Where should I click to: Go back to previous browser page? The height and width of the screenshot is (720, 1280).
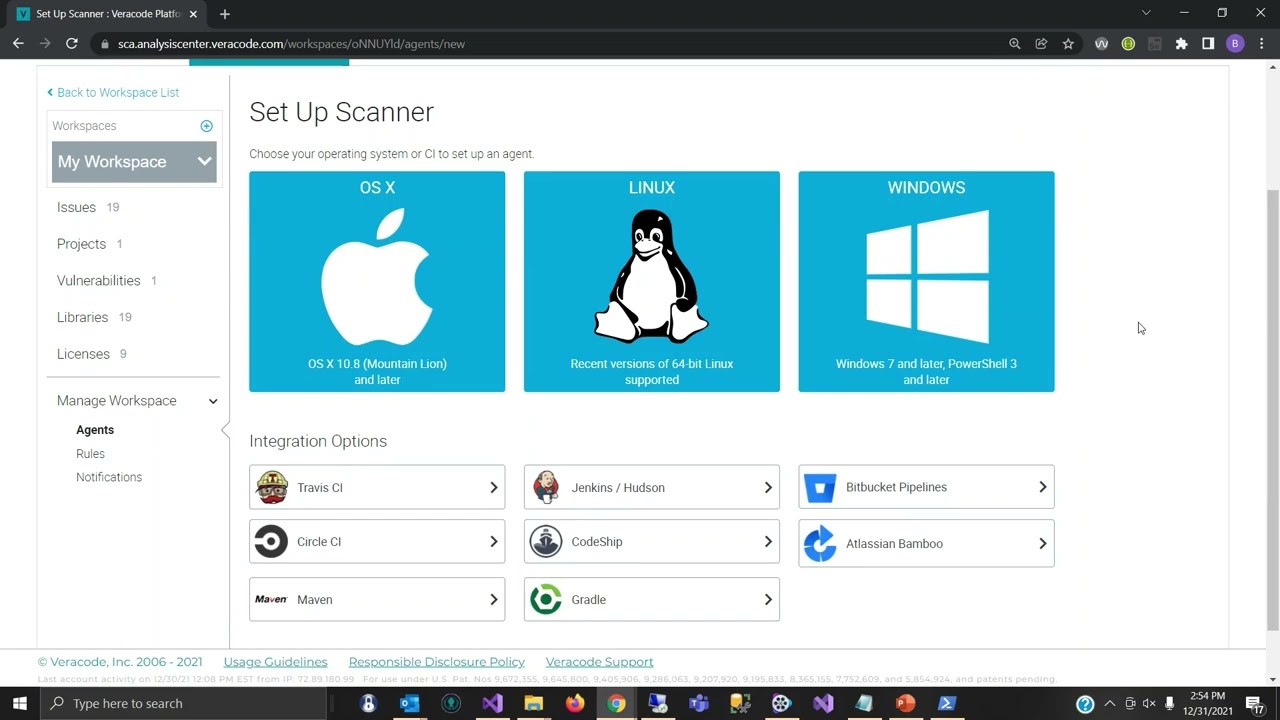point(18,44)
